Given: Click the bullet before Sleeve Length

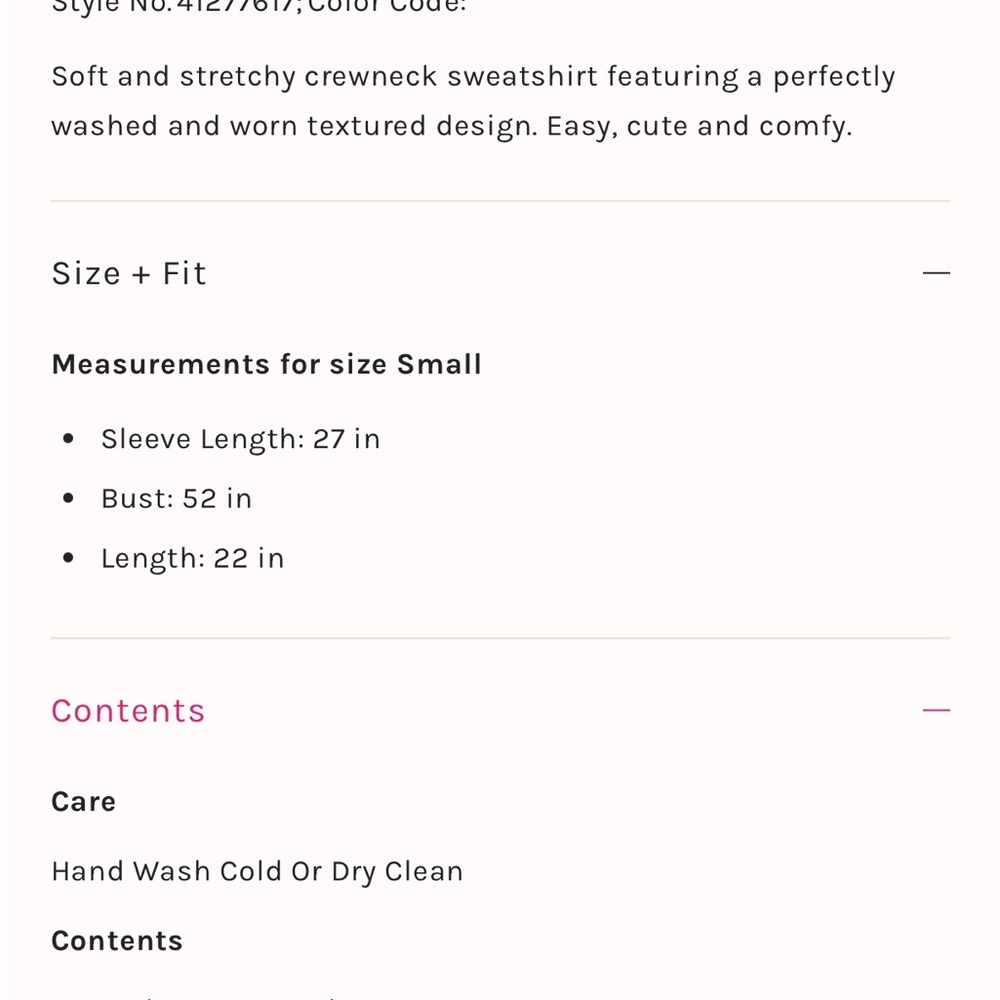Looking at the screenshot, I should point(69,438).
